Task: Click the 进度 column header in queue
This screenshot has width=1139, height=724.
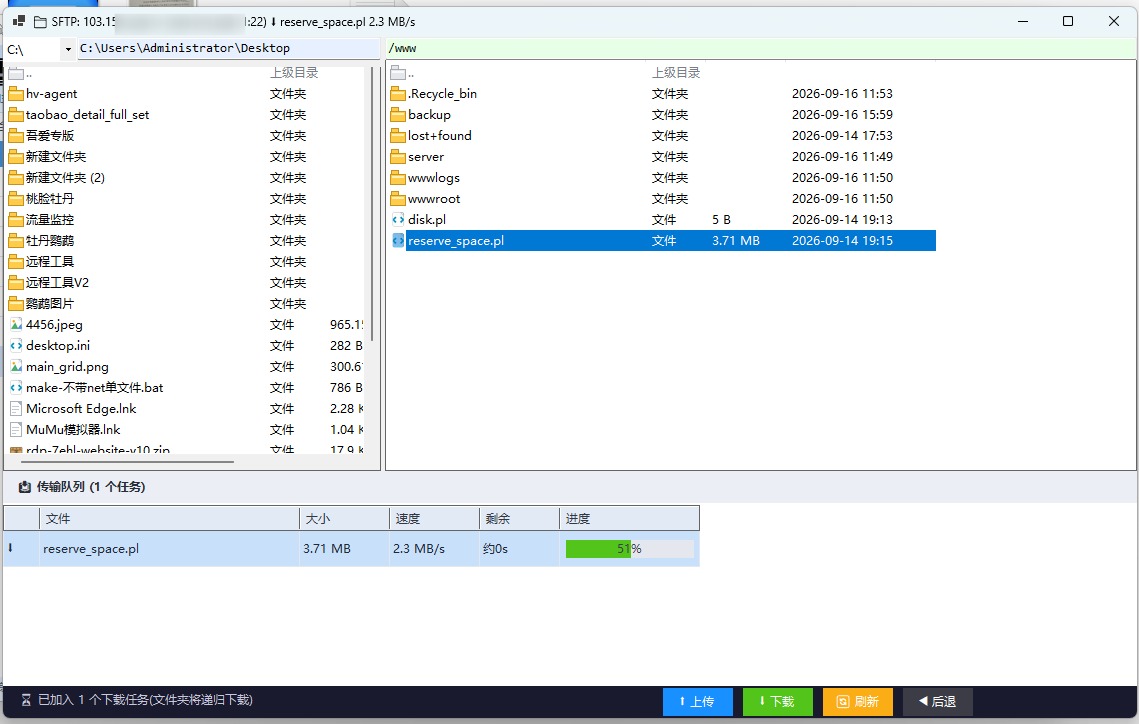Action: click(x=629, y=518)
